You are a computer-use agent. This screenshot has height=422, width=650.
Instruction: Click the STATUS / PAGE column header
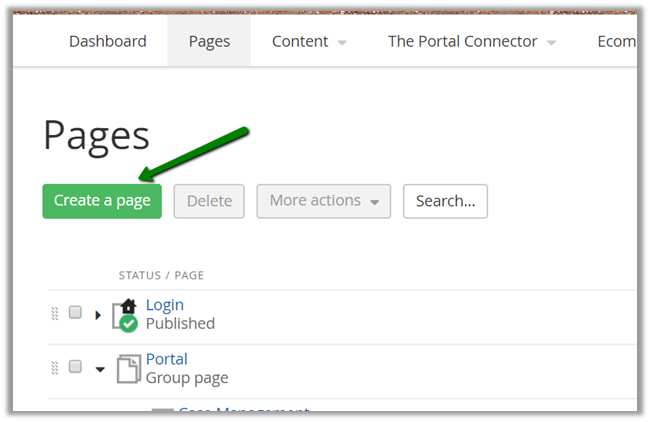tap(161, 275)
